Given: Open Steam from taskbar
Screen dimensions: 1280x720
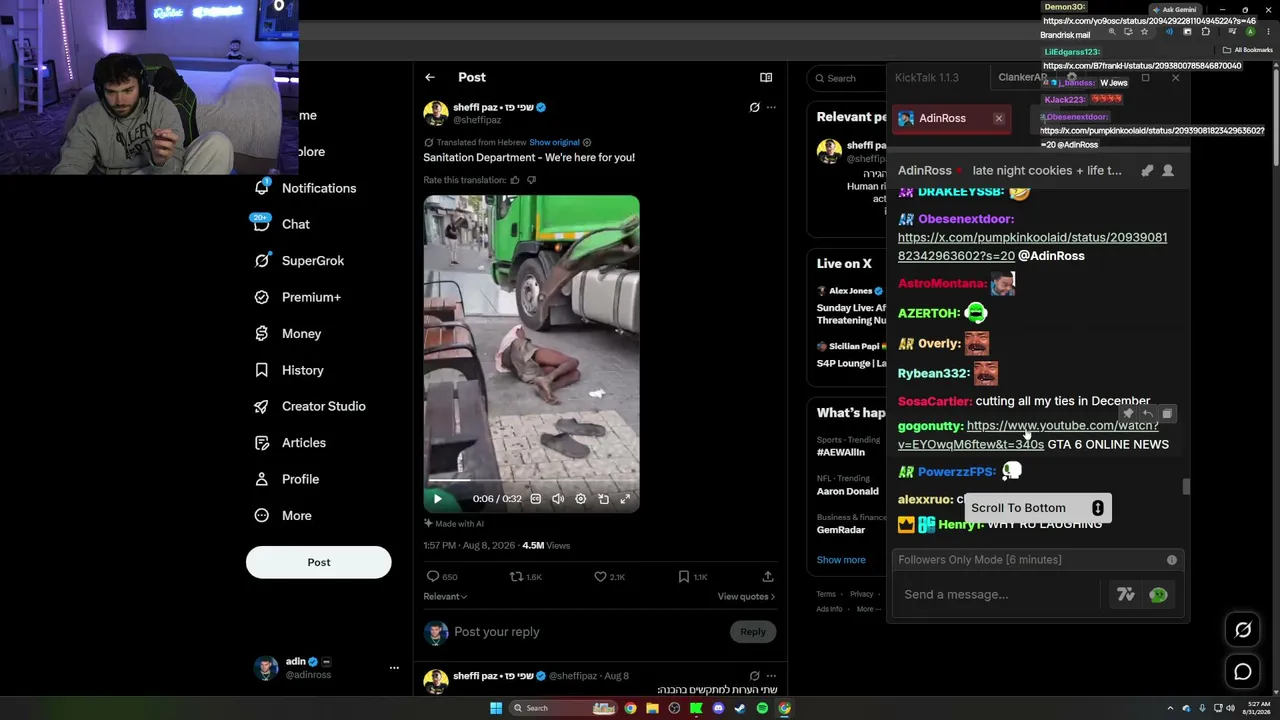Looking at the screenshot, I should point(740,709).
